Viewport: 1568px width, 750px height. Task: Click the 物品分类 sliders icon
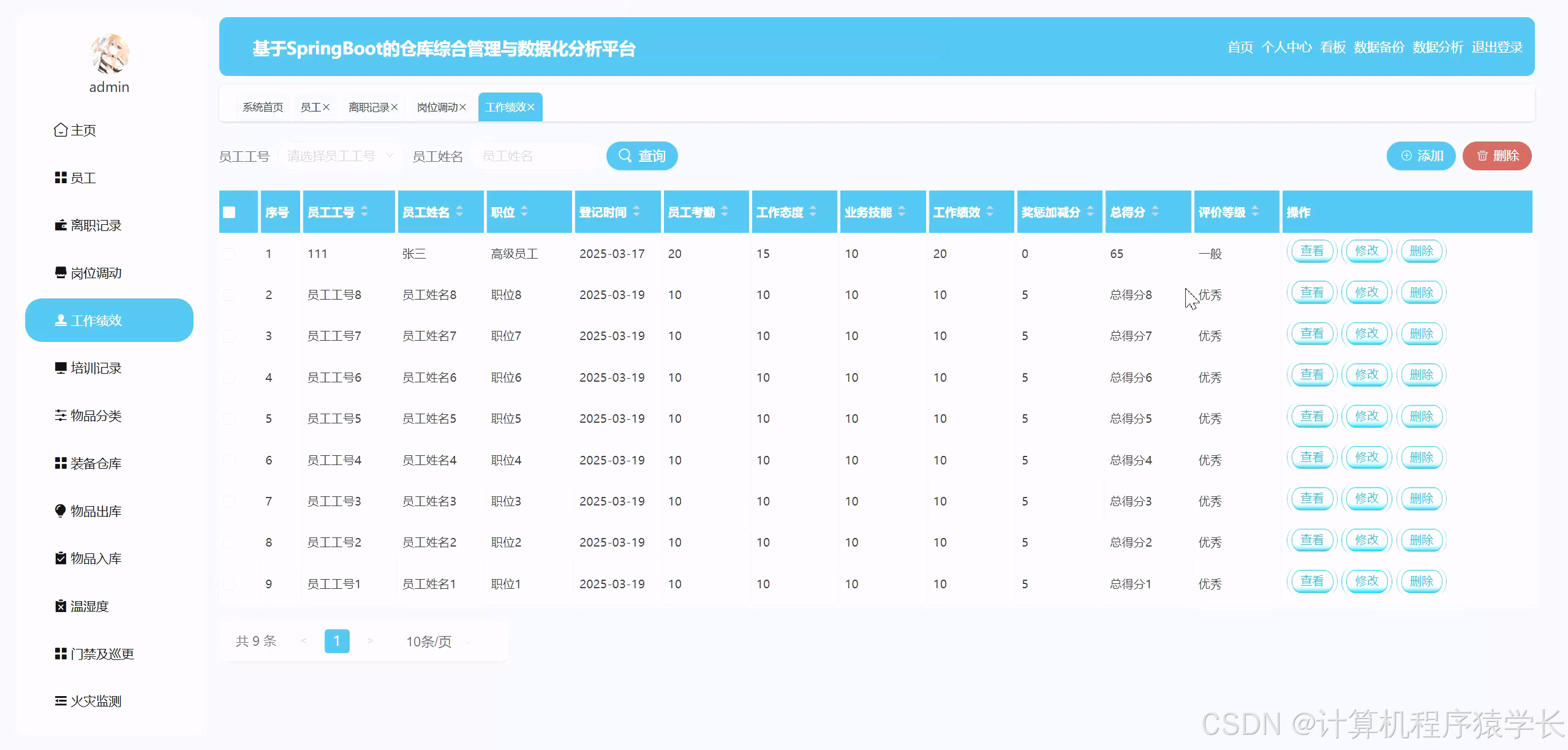60,415
